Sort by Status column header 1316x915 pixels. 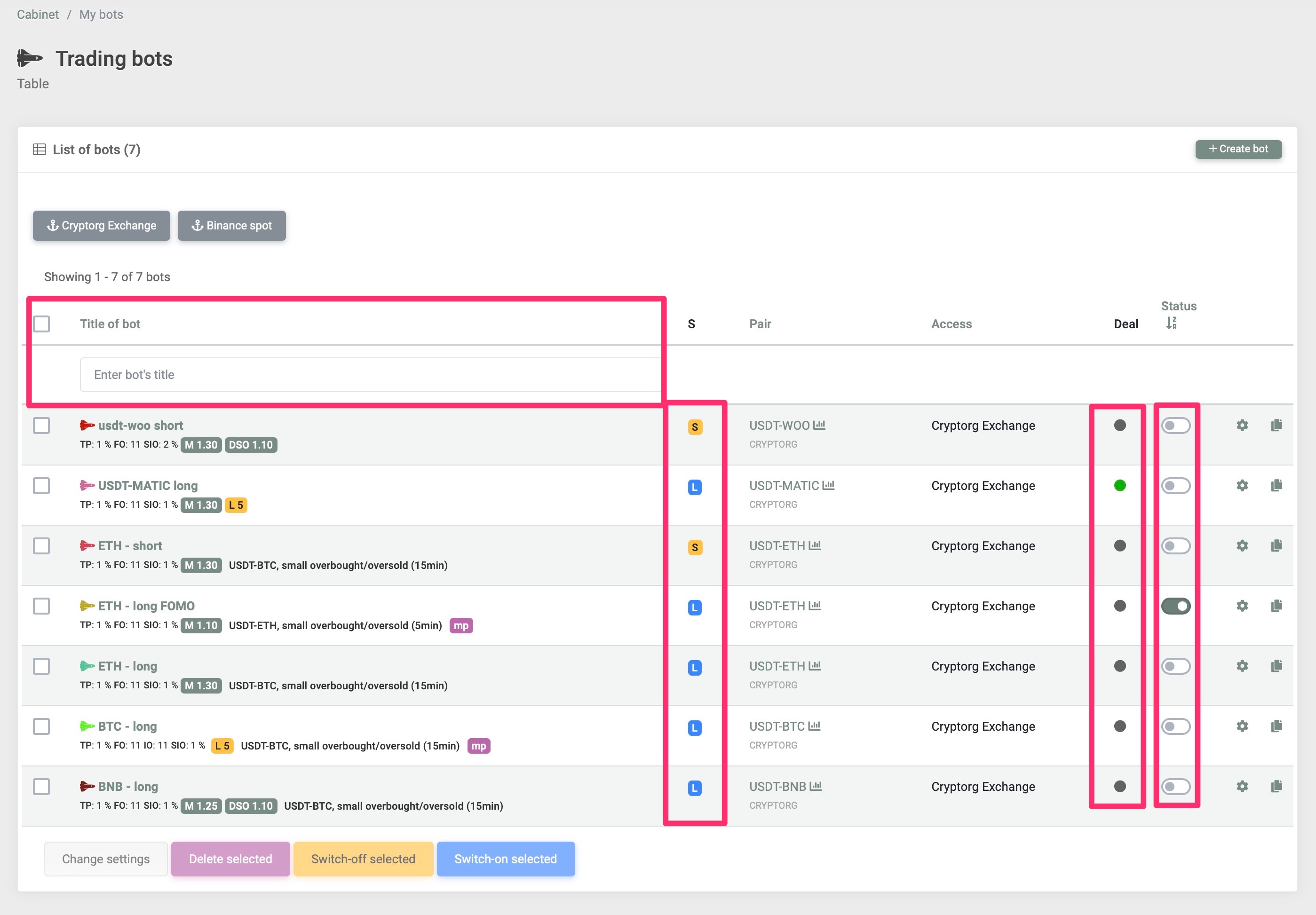pos(1179,306)
